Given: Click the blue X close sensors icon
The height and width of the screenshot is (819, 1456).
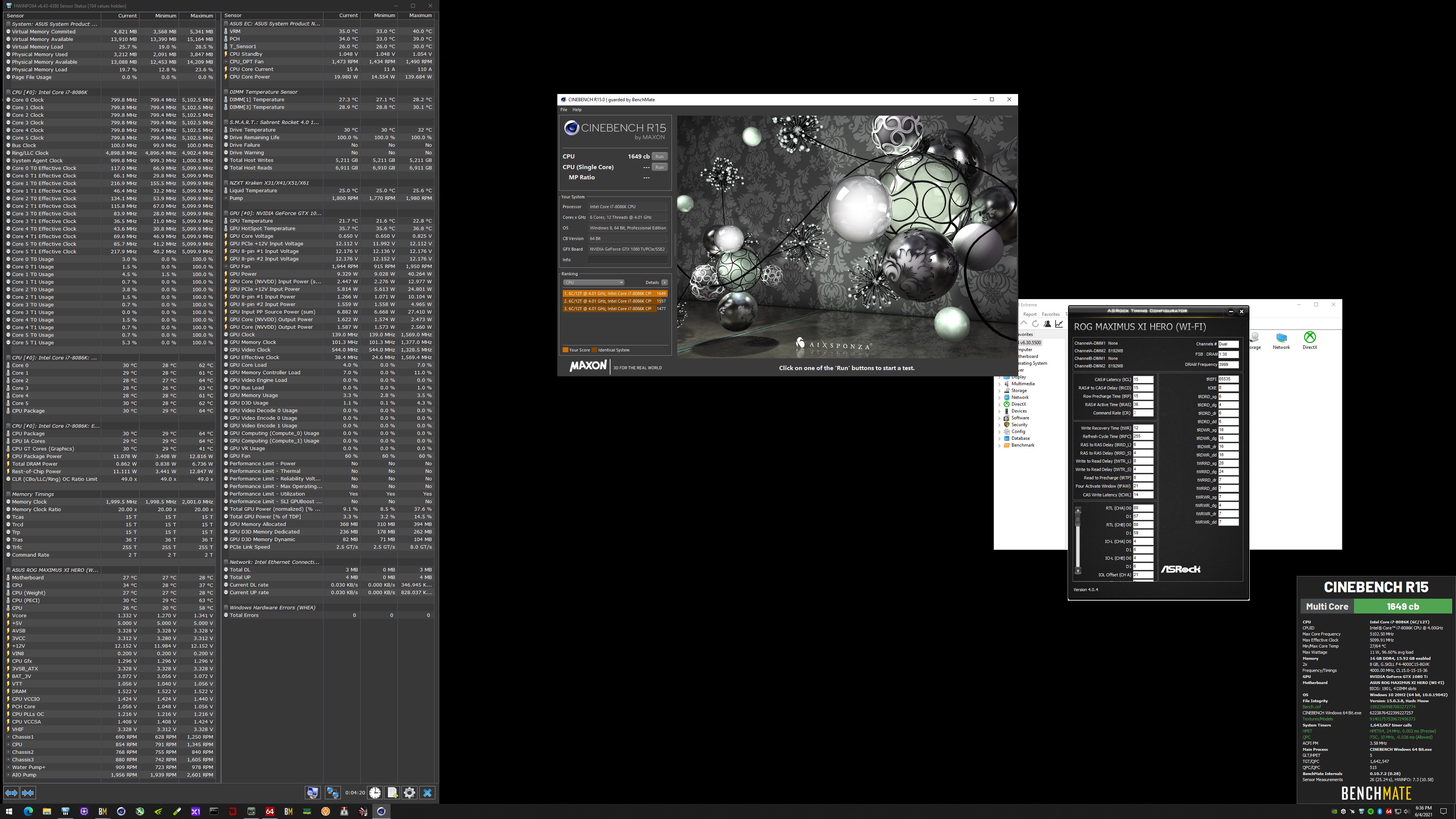Looking at the screenshot, I should (427, 792).
